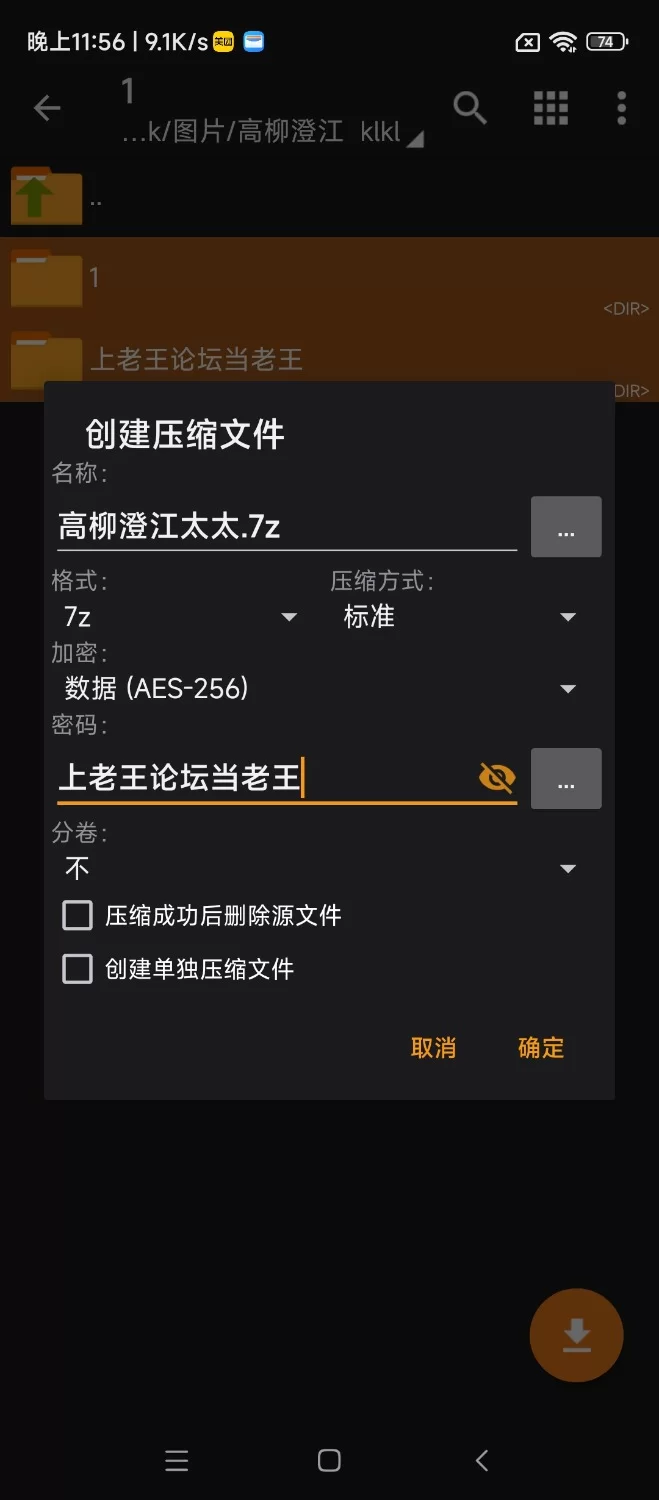Screen dimensions: 659x1500
Task: Expand the 7z format dropdown
Action: [180, 617]
